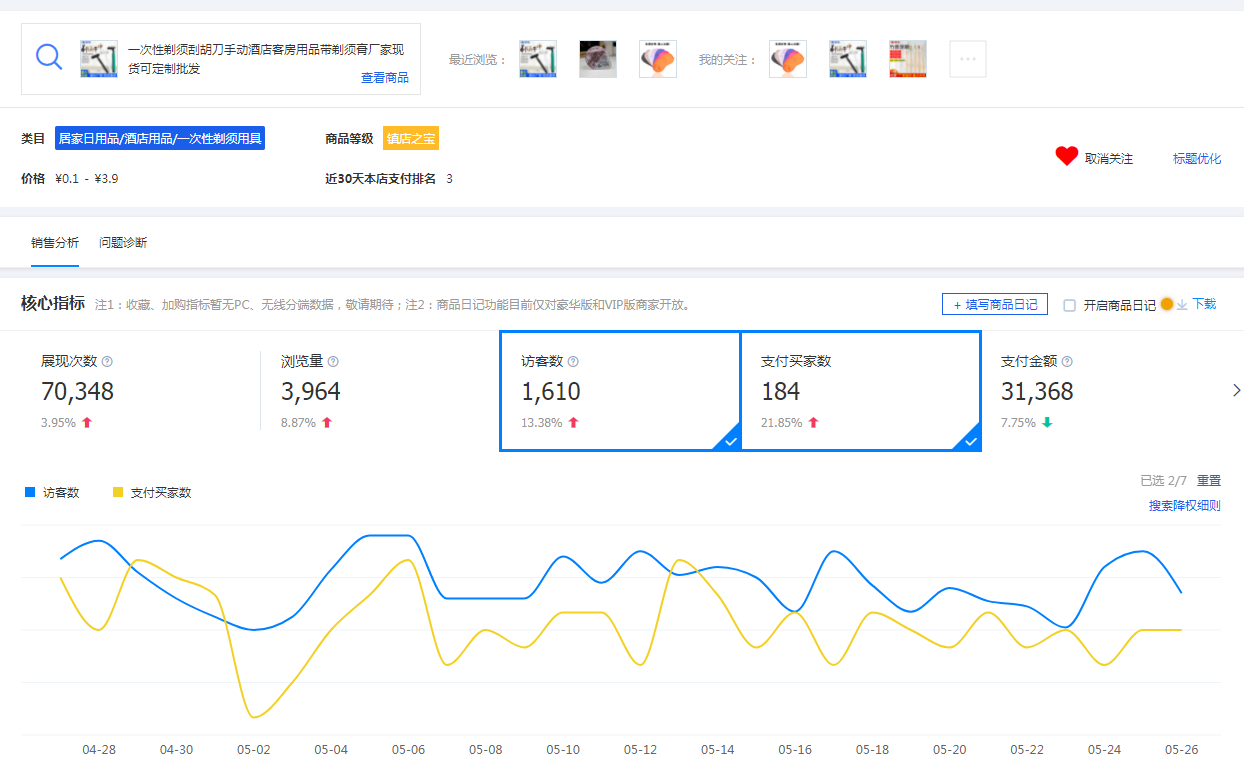
Task: Open the three-dots more followed items box
Action: (967, 59)
